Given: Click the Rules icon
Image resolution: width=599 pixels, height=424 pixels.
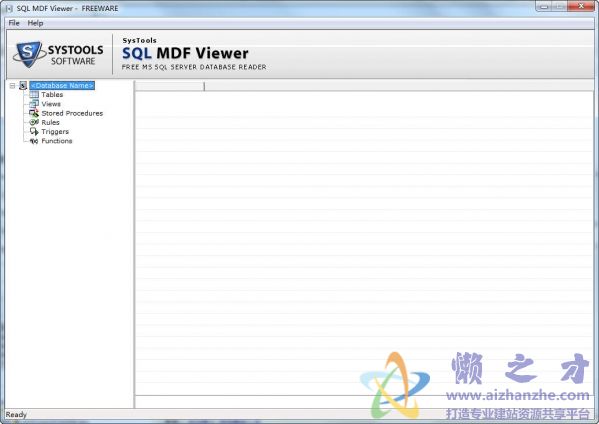Looking at the screenshot, I should [34, 122].
